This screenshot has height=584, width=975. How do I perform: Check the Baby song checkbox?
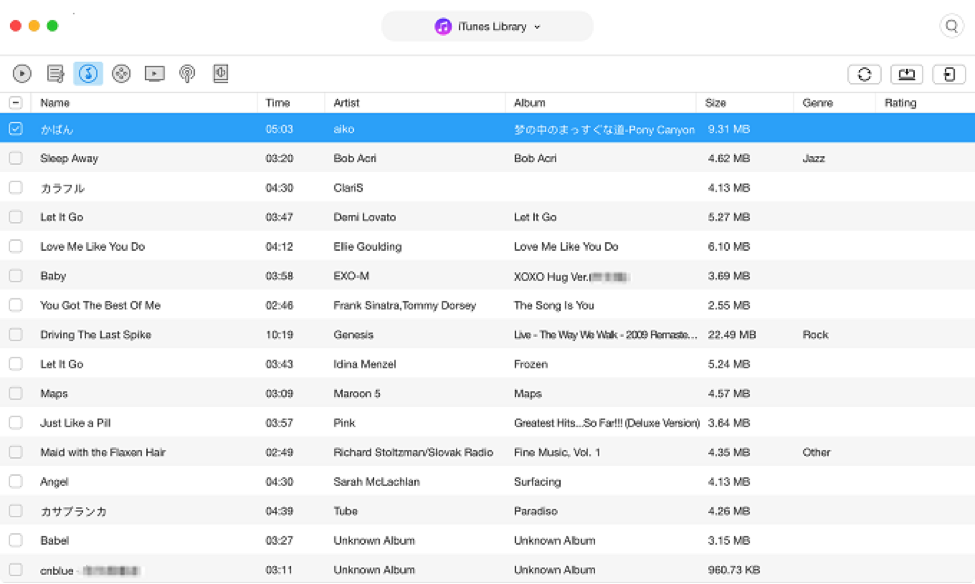pos(16,276)
